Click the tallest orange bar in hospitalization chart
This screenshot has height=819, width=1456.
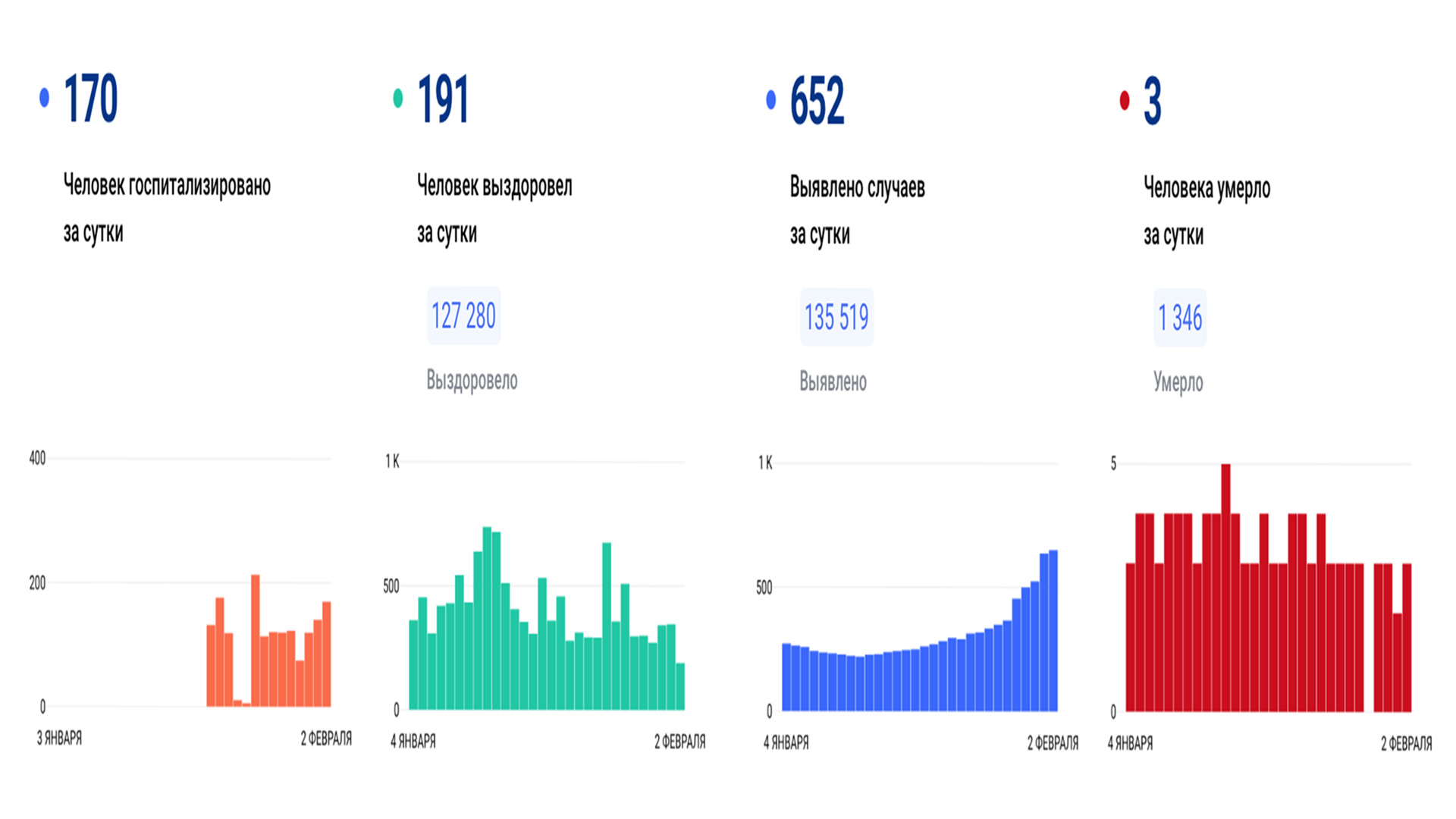[256, 641]
